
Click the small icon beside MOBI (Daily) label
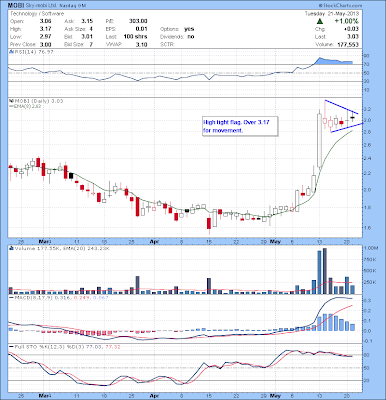pyautogui.click(x=11, y=101)
